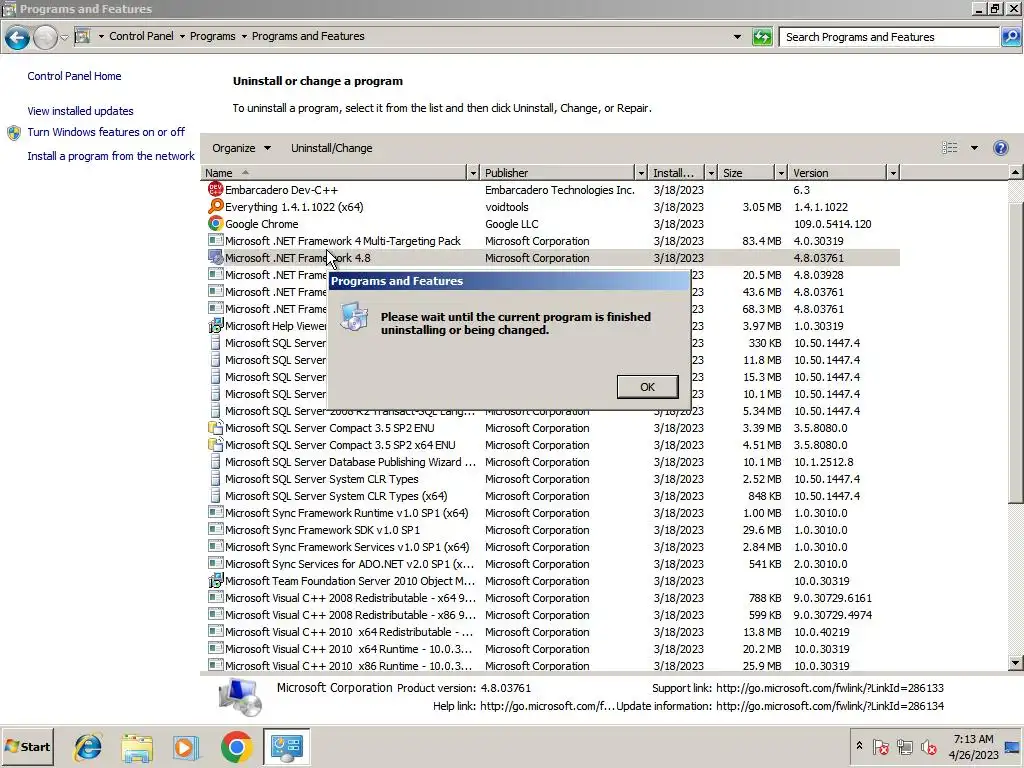Select the Everything 1.4.1.1022 search icon

216,206
